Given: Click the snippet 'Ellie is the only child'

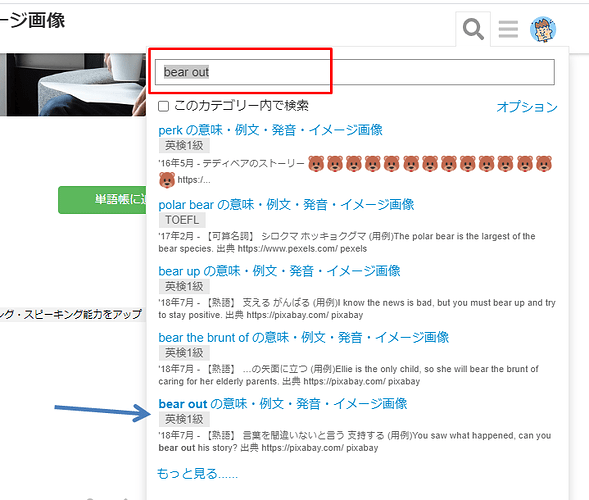Looking at the screenshot, I should point(348,375).
